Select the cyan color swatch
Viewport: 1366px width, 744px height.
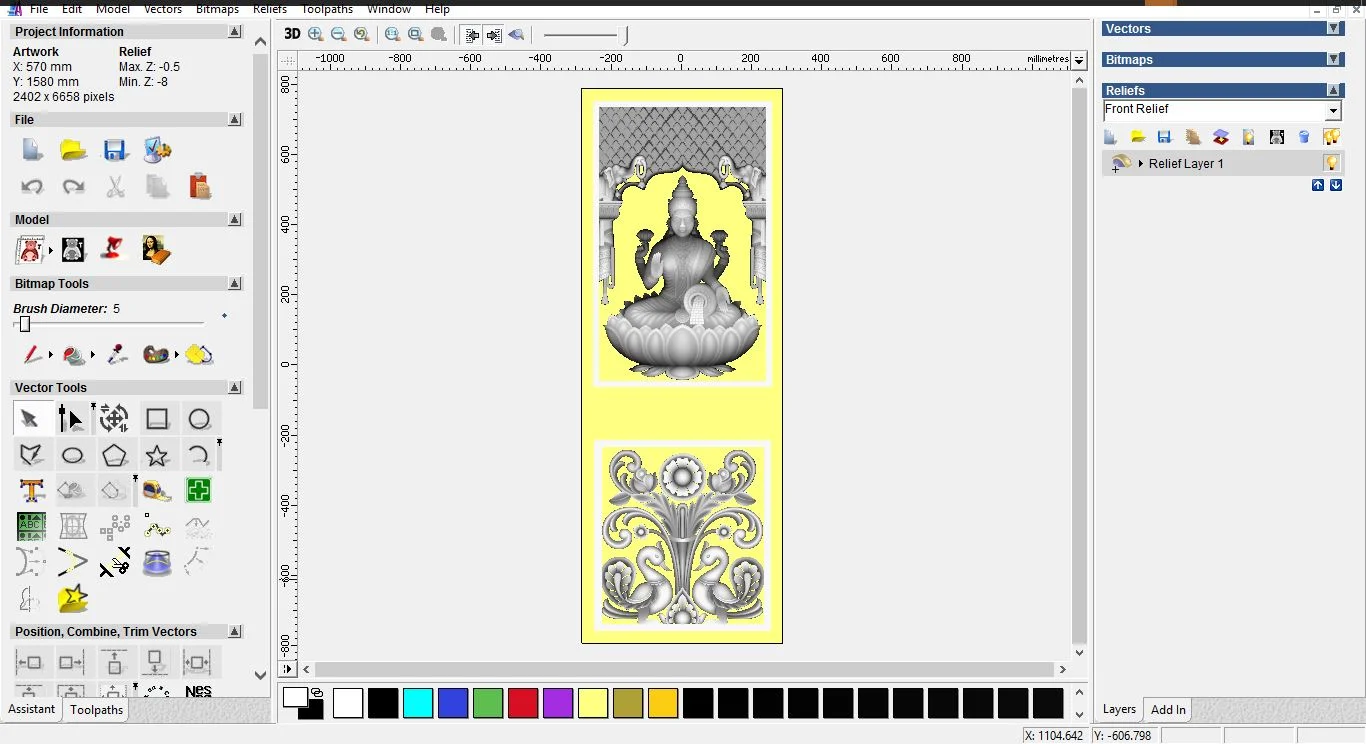[x=417, y=703]
